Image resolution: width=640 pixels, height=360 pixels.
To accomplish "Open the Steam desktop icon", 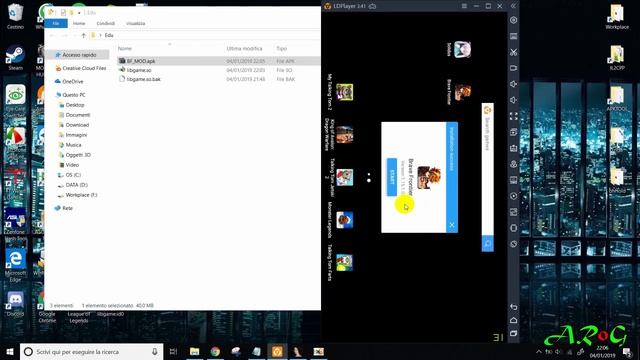I will point(15,58).
